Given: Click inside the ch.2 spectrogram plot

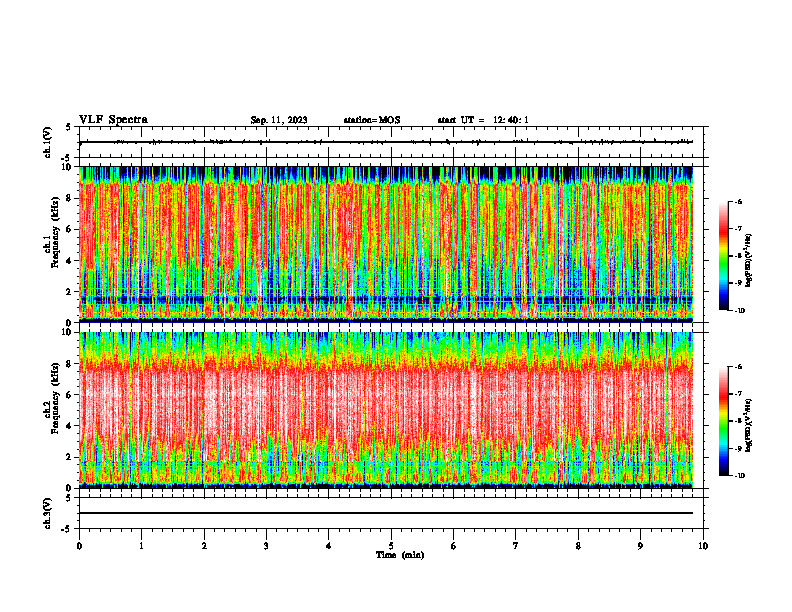Looking at the screenshot, I should [386, 410].
